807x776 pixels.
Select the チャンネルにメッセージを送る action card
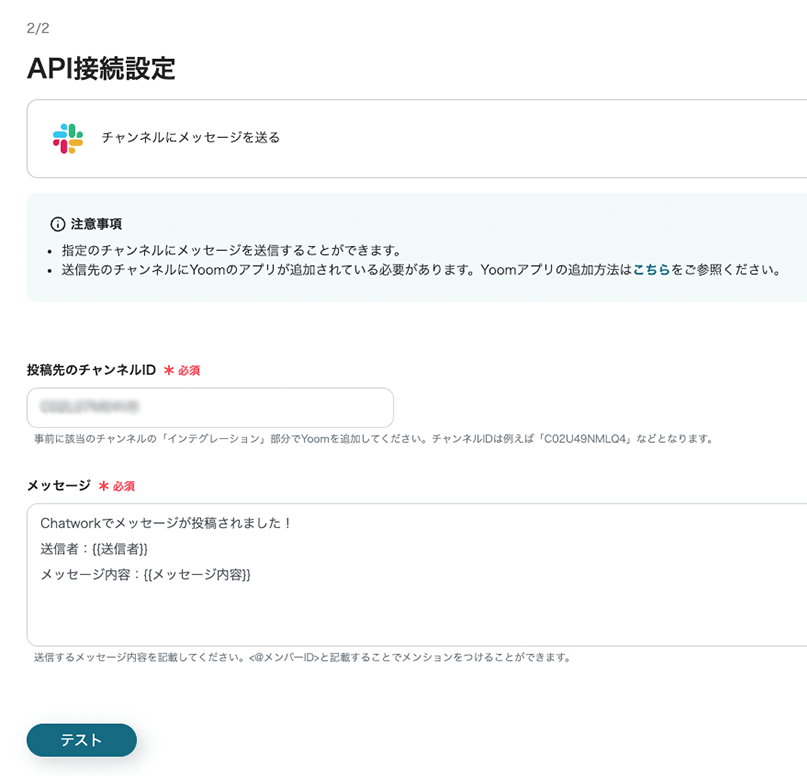click(x=417, y=138)
